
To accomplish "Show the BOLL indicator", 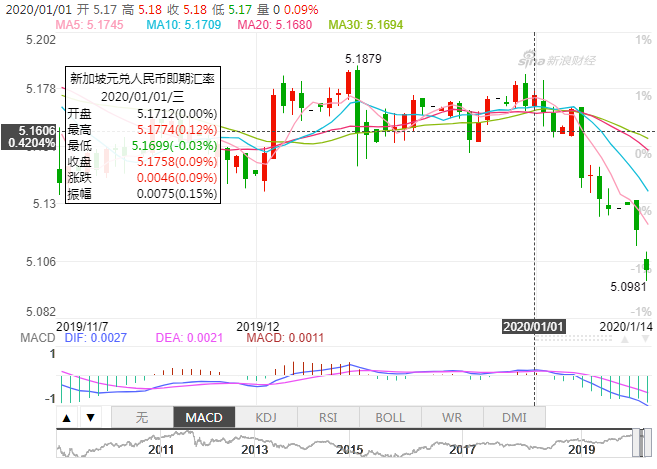I will coord(390,418).
